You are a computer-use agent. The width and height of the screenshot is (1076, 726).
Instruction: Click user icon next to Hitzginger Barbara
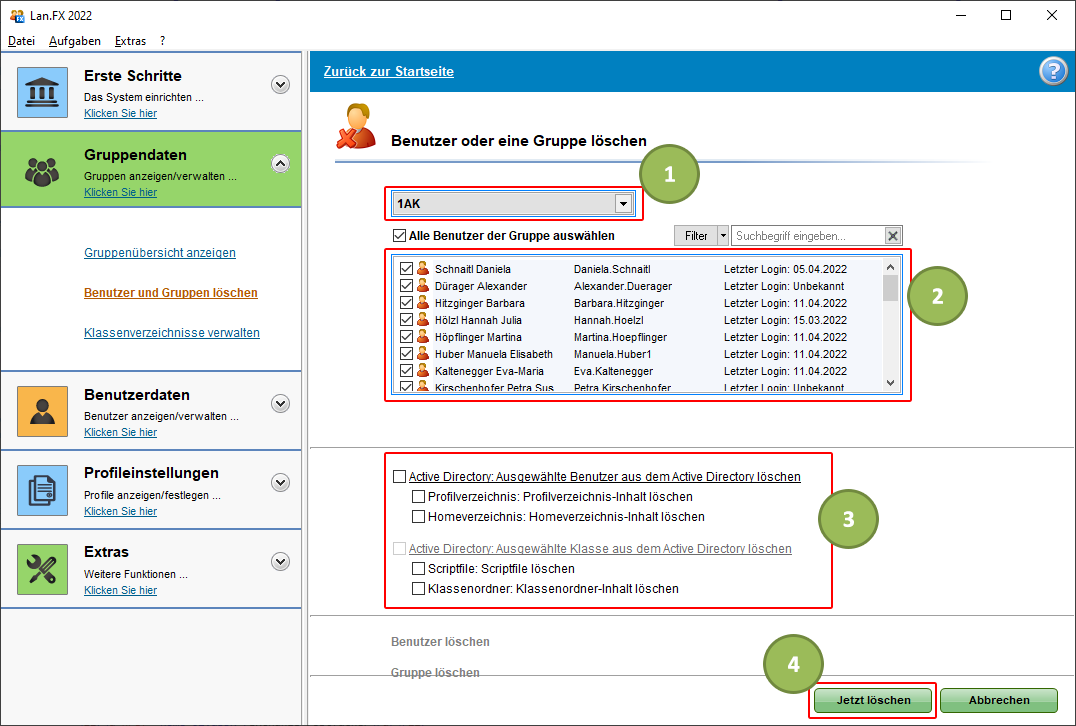(x=423, y=303)
